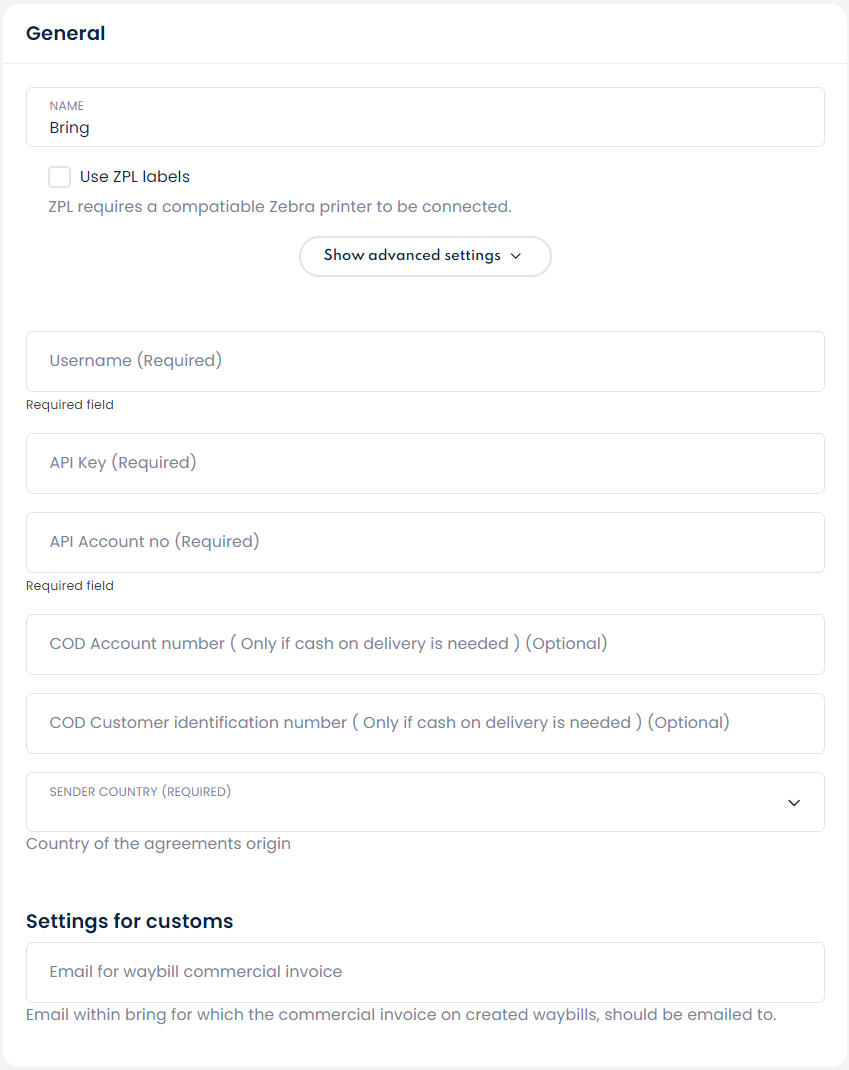This screenshot has height=1070, width=849.
Task: Click the Settings for customs heading
Action: (129, 921)
